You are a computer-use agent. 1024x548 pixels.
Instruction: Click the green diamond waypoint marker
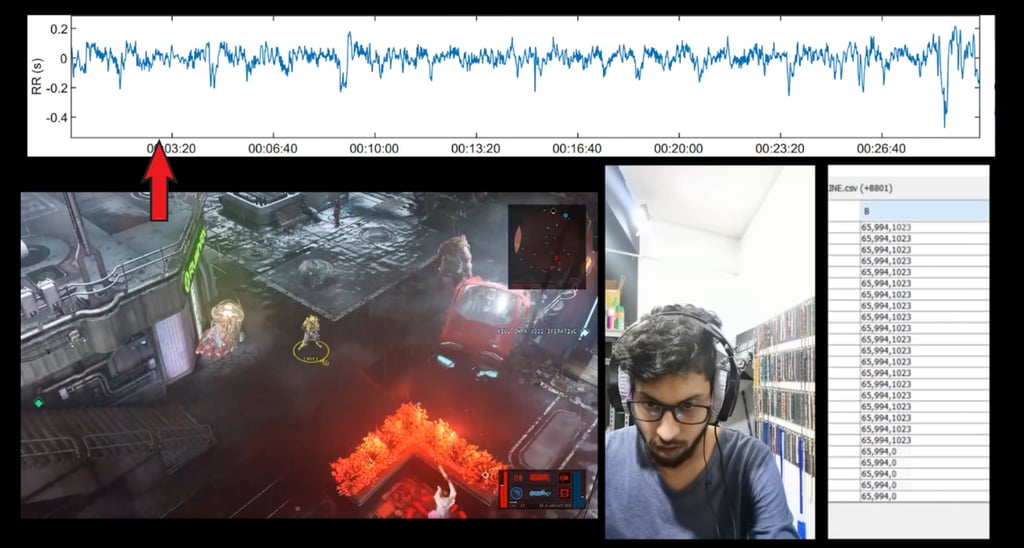tap(39, 403)
